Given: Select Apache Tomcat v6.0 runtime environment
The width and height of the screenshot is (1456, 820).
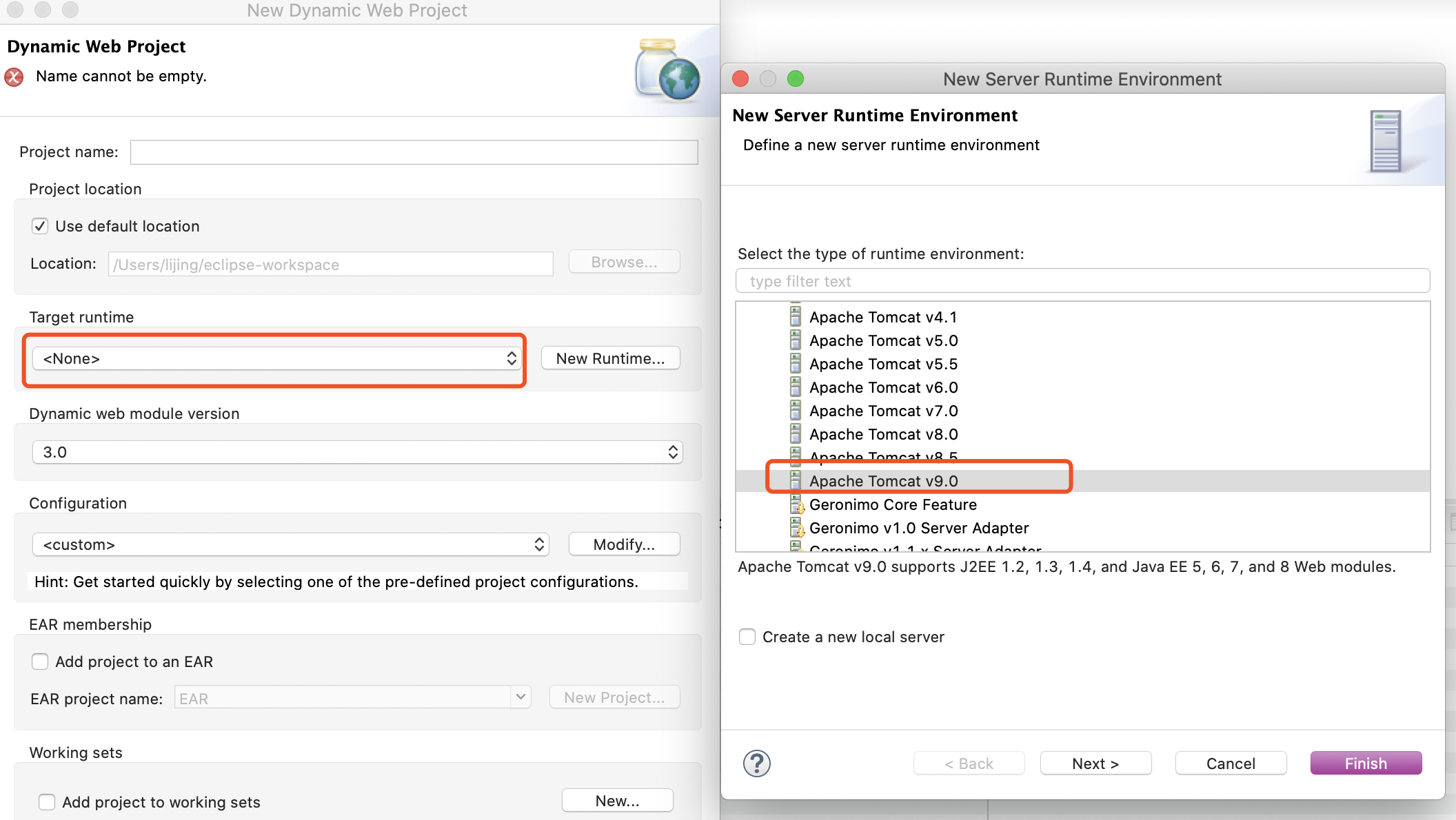Looking at the screenshot, I should (x=884, y=387).
